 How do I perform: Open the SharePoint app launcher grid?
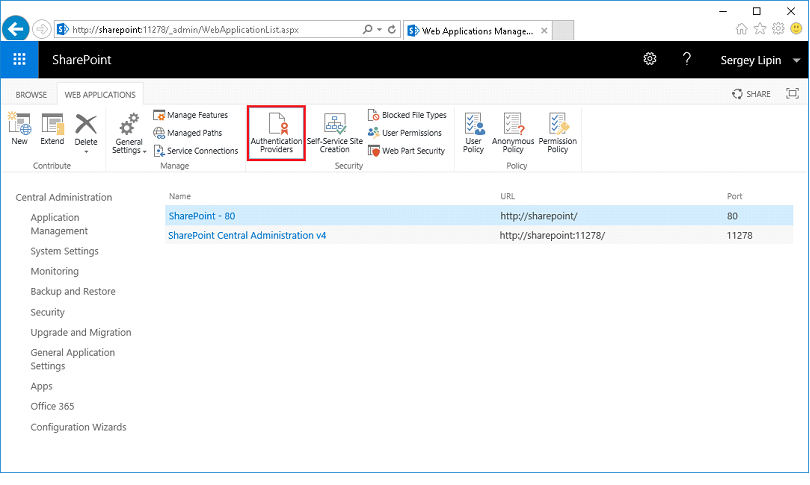click(20, 60)
